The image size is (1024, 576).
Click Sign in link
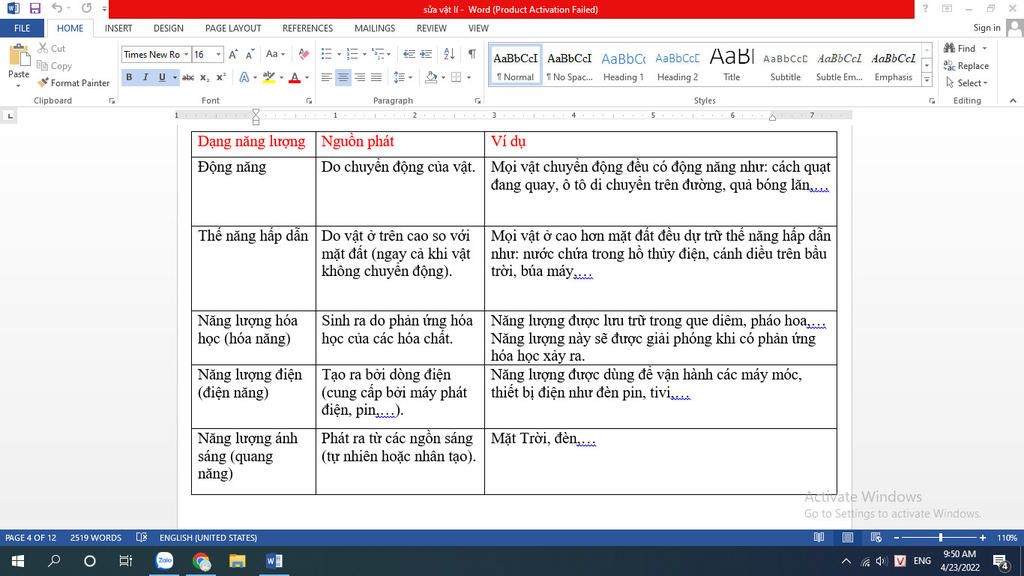tap(986, 27)
